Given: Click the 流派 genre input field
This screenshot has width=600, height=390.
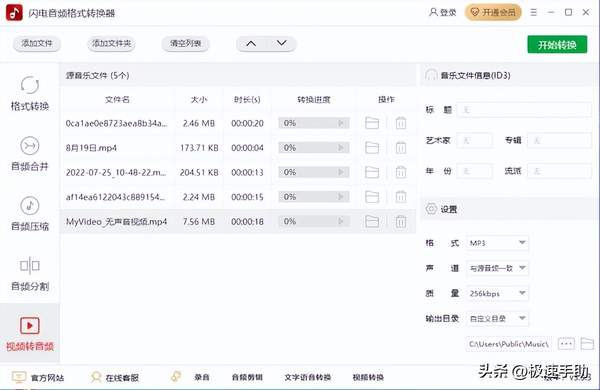Looking at the screenshot, I should [560, 171].
